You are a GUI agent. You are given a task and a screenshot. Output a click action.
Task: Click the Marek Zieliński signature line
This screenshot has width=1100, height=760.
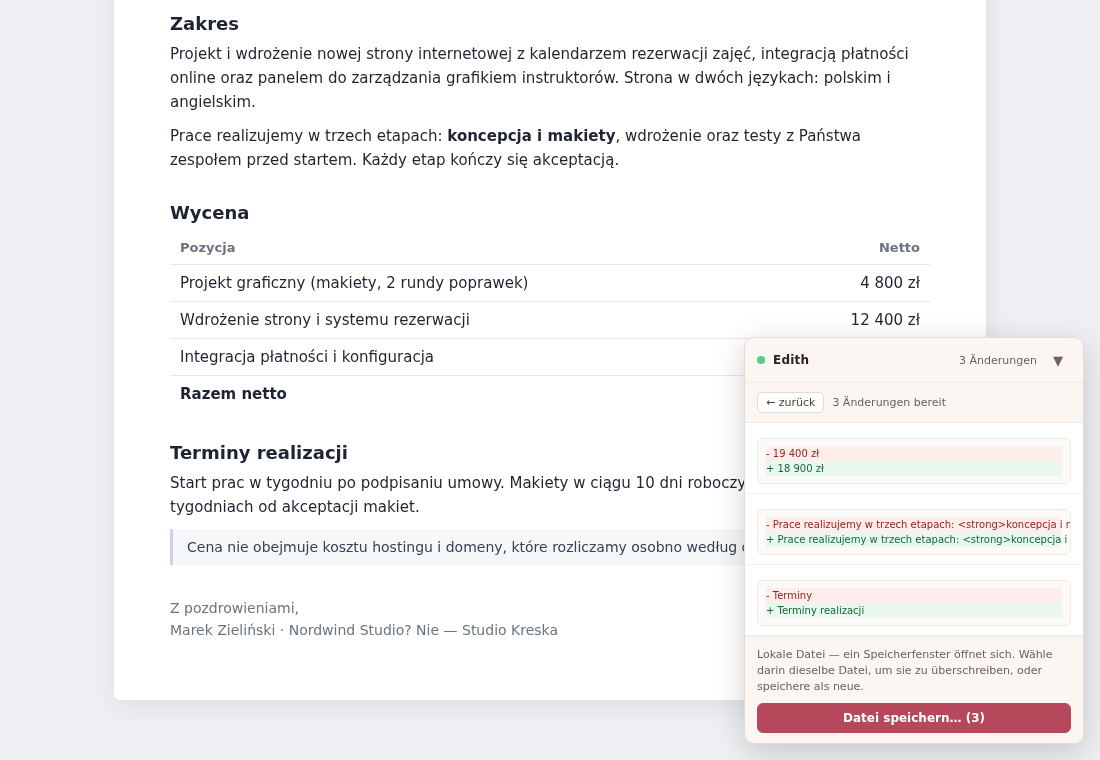[363, 630]
